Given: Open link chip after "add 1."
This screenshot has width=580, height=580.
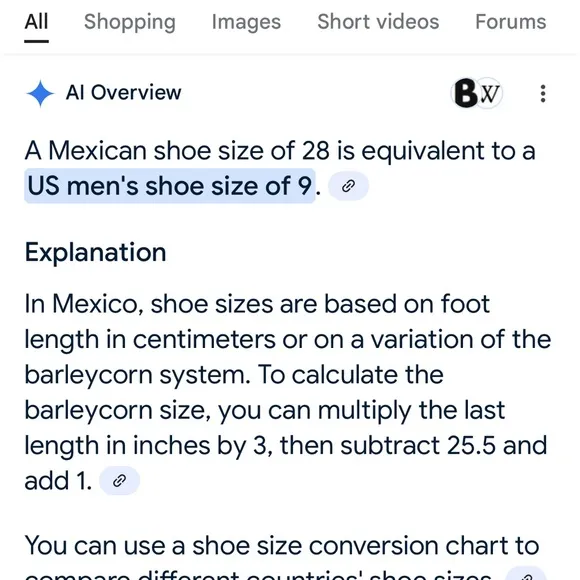Looking at the screenshot, I should 119,480.
